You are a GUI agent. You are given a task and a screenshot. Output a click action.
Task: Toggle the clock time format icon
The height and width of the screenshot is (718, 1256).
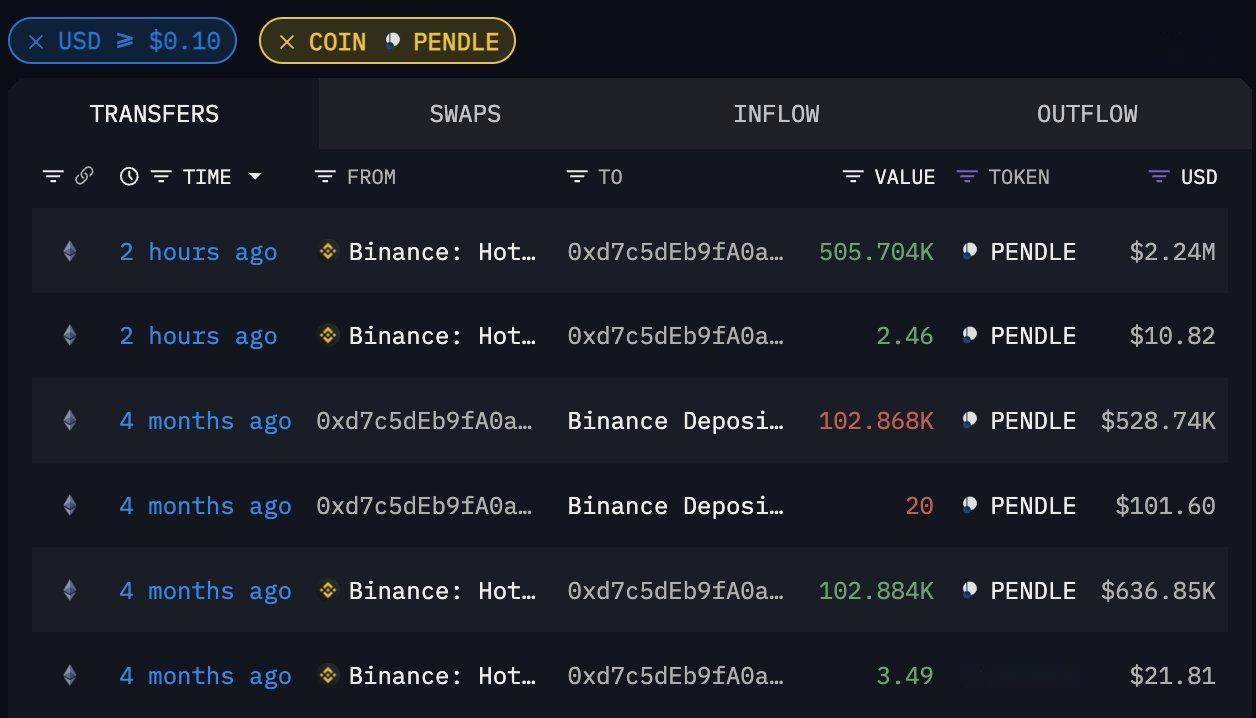point(129,177)
